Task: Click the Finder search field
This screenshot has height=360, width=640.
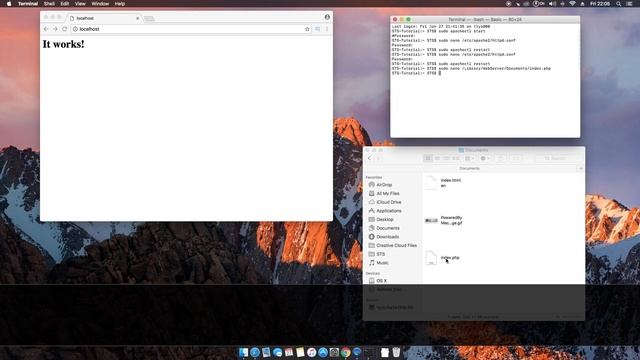Action: tap(558, 158)
